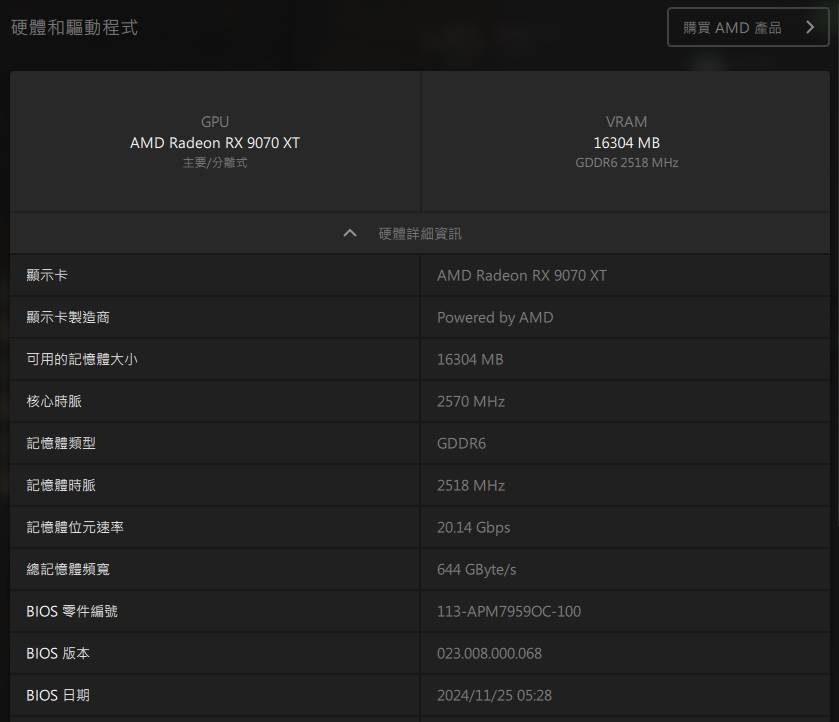Screen dimensions: 839x722
Task: Click the up chevron beside 硬體詳細資訊
Action: click(x=350, y=233)
